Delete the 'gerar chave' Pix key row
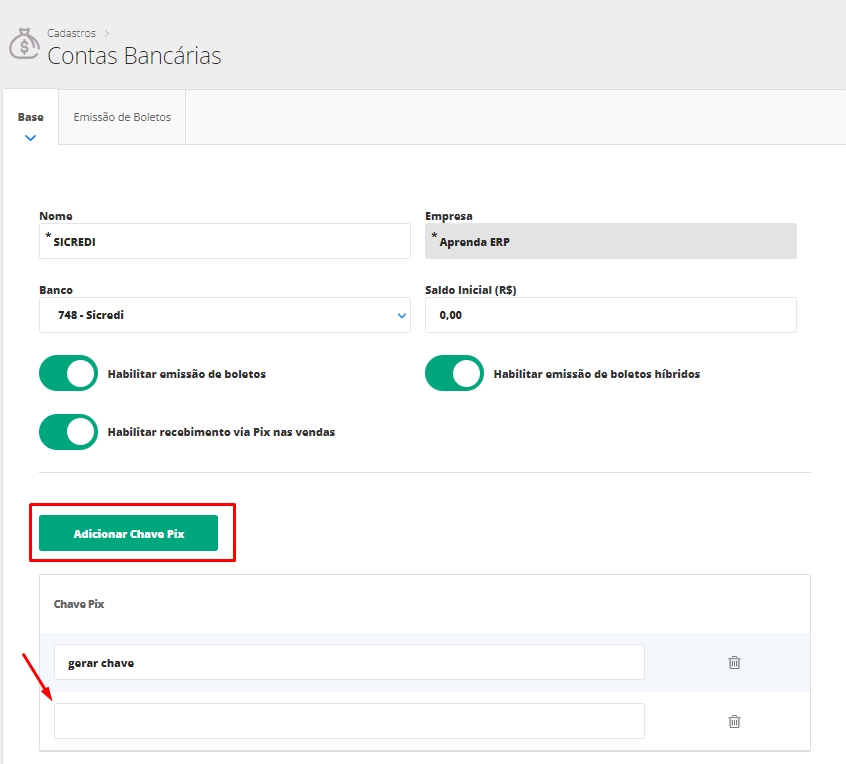 (734, 662)
